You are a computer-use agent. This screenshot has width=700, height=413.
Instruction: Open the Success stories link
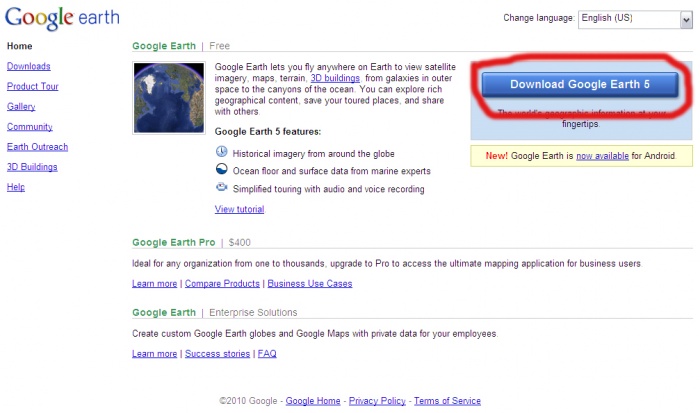coord(217,354)
